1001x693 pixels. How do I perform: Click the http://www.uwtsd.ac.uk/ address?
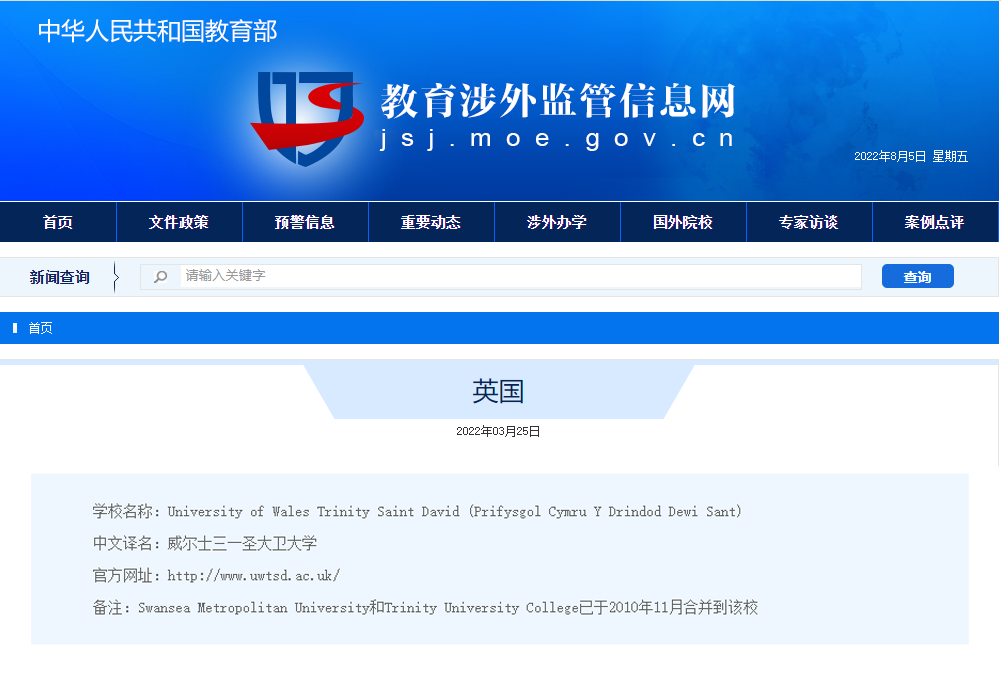253,576
